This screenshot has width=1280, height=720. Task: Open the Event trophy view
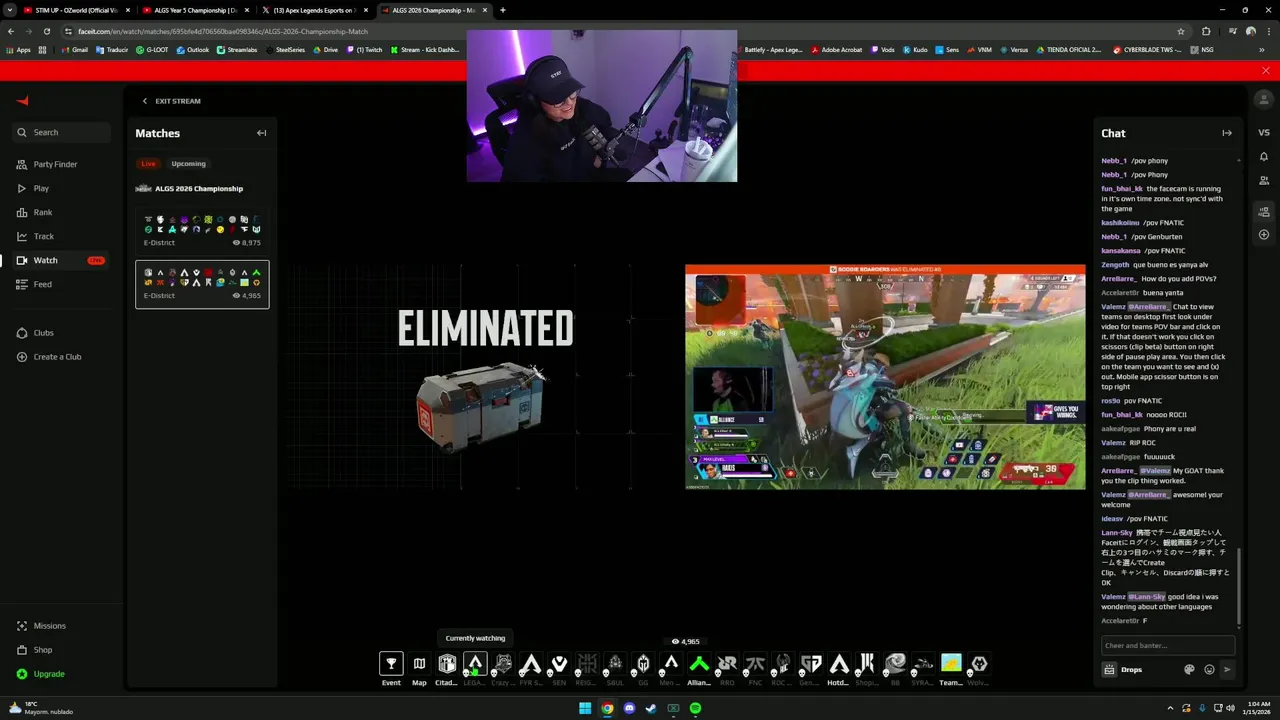click(391, 664)
